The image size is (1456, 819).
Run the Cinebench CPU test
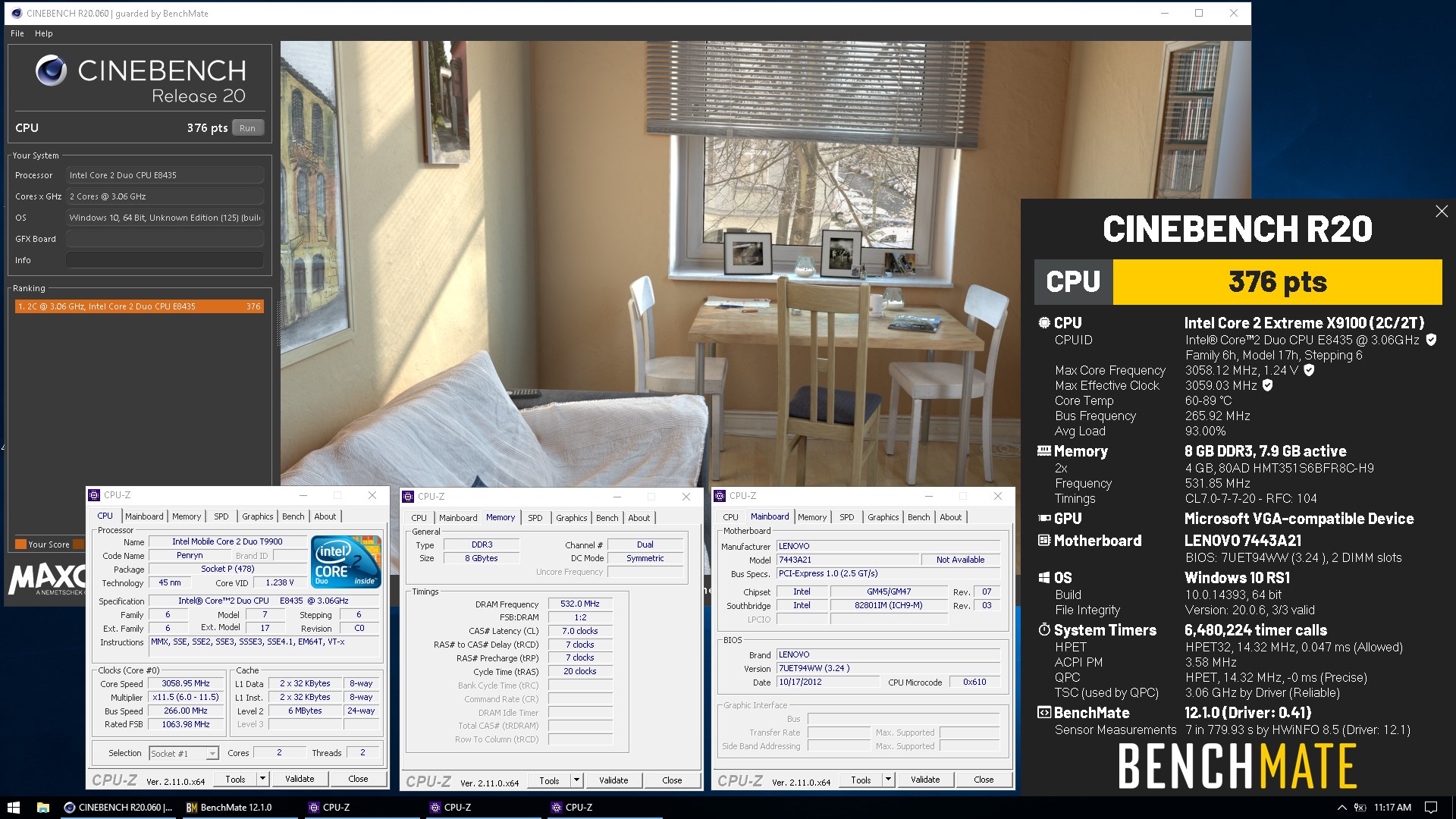coord(247,128)
